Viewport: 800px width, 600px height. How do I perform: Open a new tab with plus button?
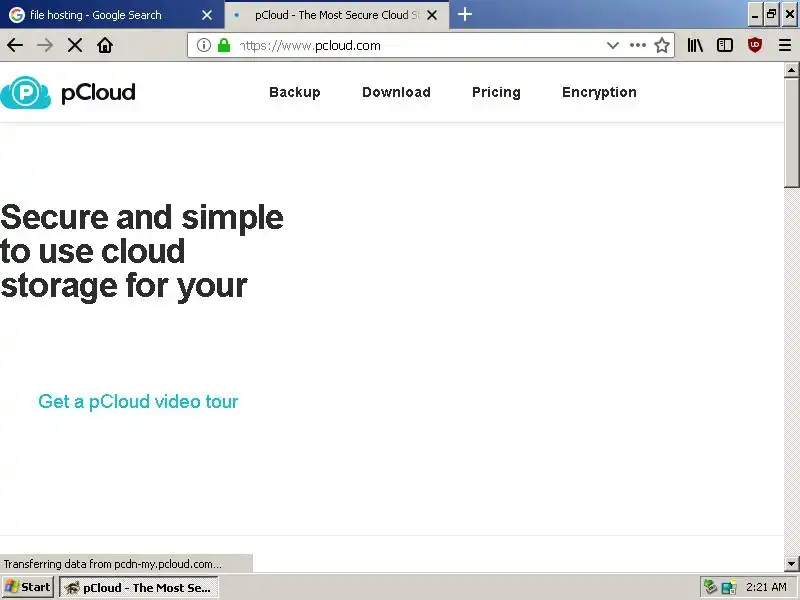(x=465, y=14)
